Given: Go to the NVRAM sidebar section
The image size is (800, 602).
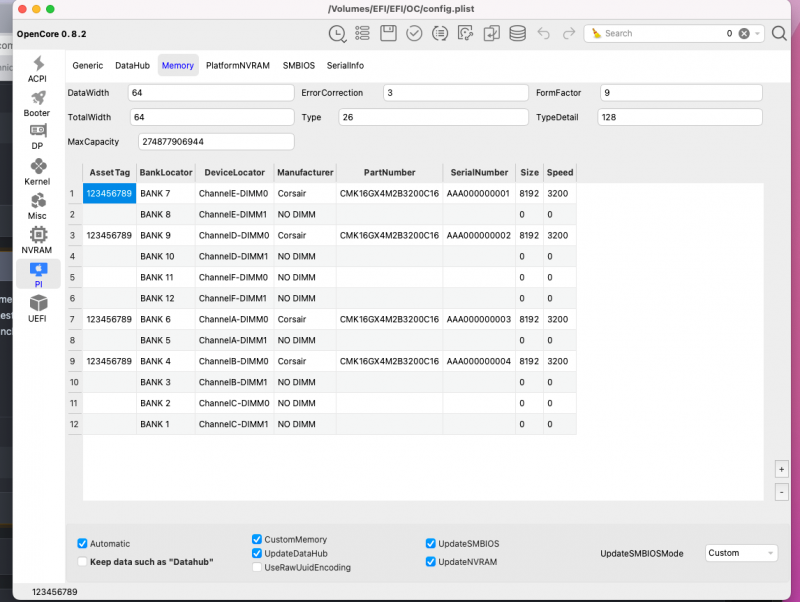Looking at the screenshot, I should point(37,239).
